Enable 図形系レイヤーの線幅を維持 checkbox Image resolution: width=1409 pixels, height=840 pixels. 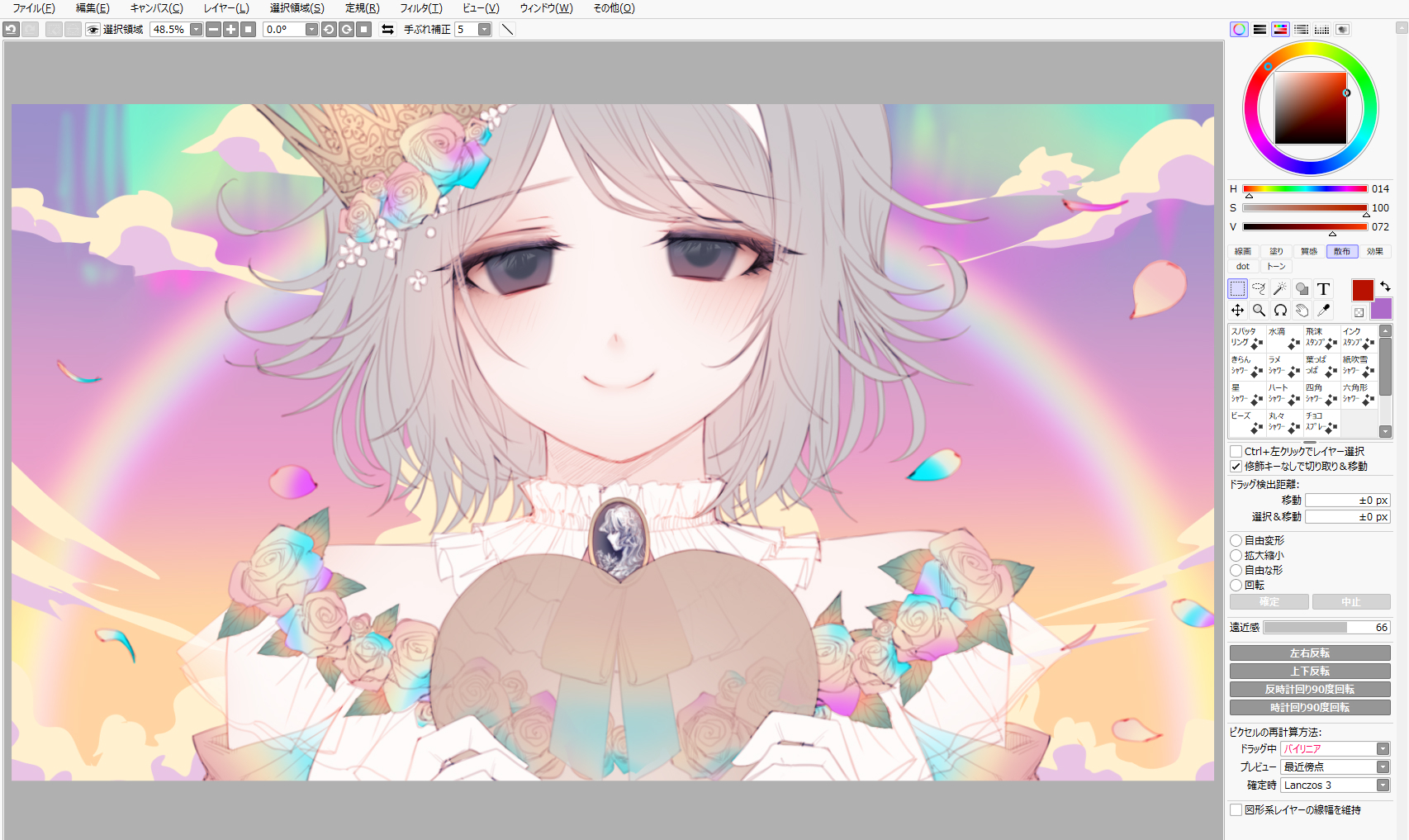pos(1236,810)
